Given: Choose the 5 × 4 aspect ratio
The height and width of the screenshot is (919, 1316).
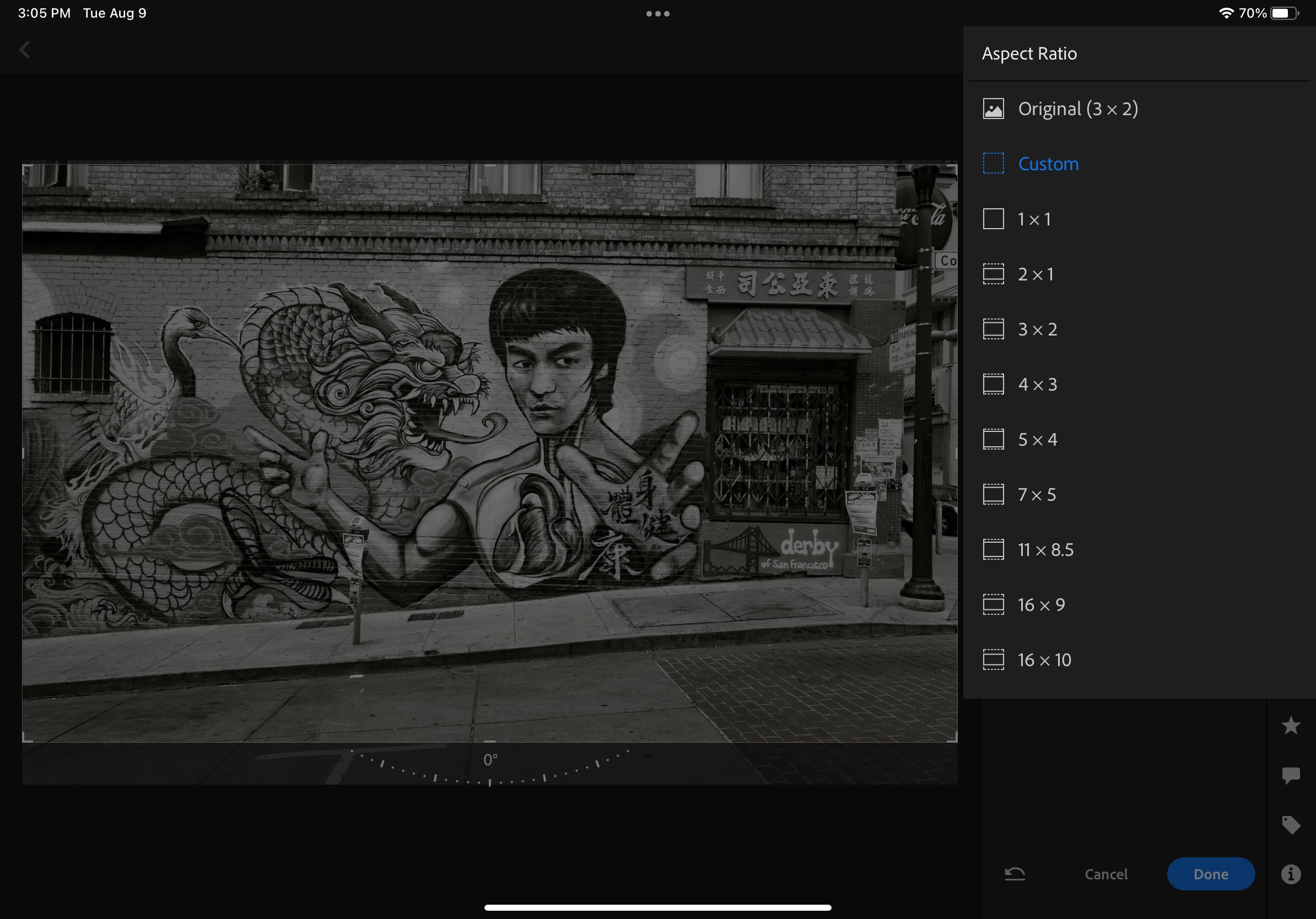Looking at the screenshot, I should pos(1037,440).
